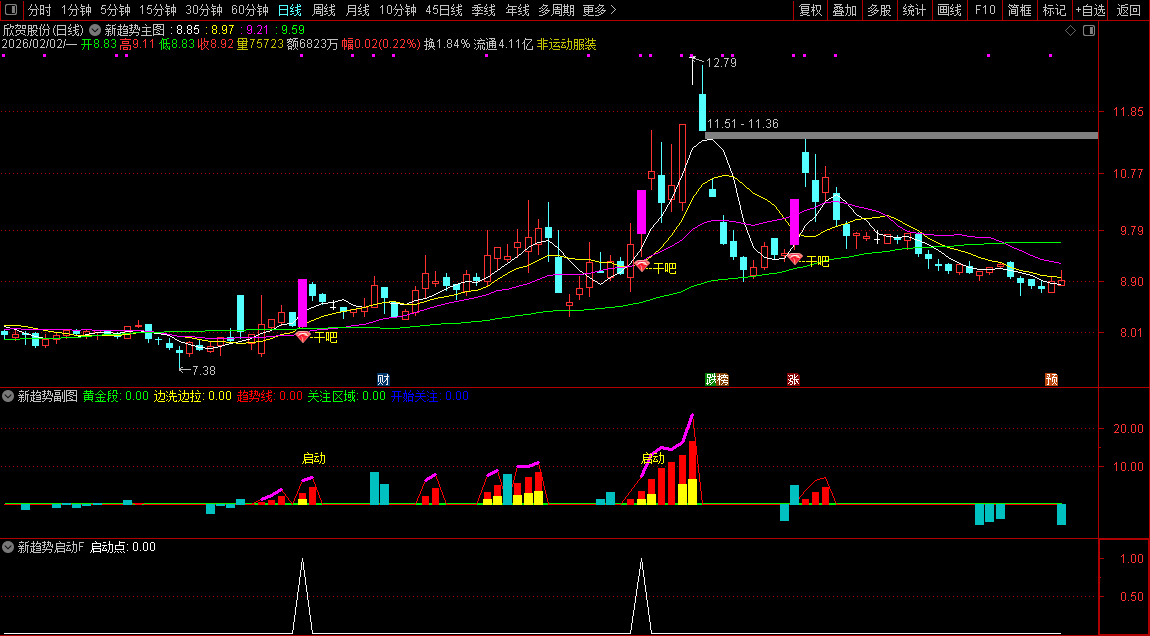Viewport: 1150px width, 636px height.
Task: Select the 日线 period tab
Action: tap(290, 10)
